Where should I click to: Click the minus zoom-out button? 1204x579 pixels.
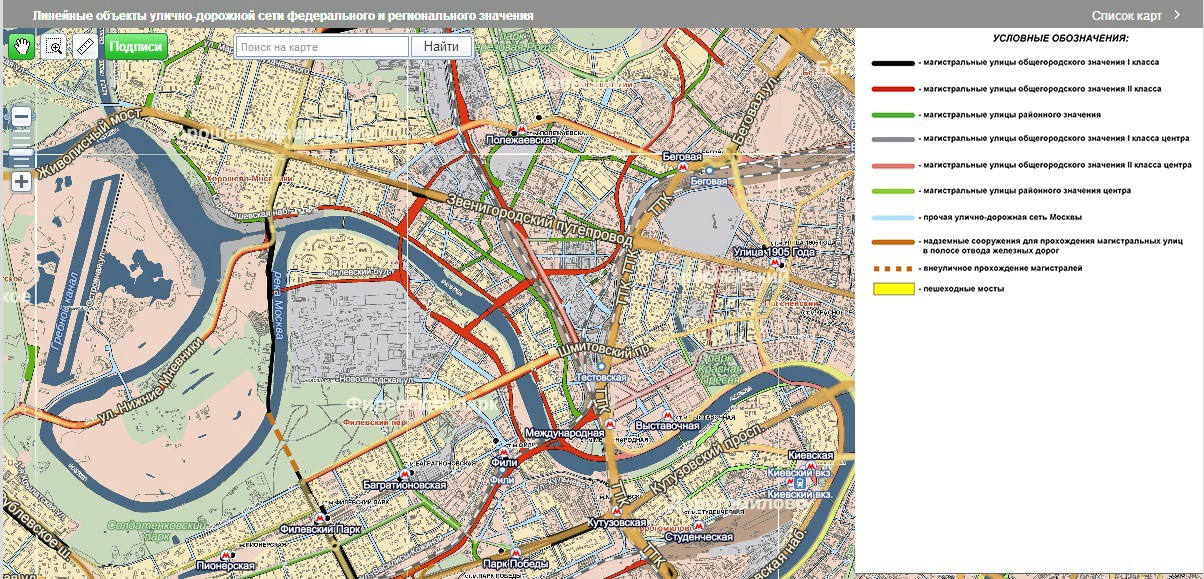pos(21,117)
